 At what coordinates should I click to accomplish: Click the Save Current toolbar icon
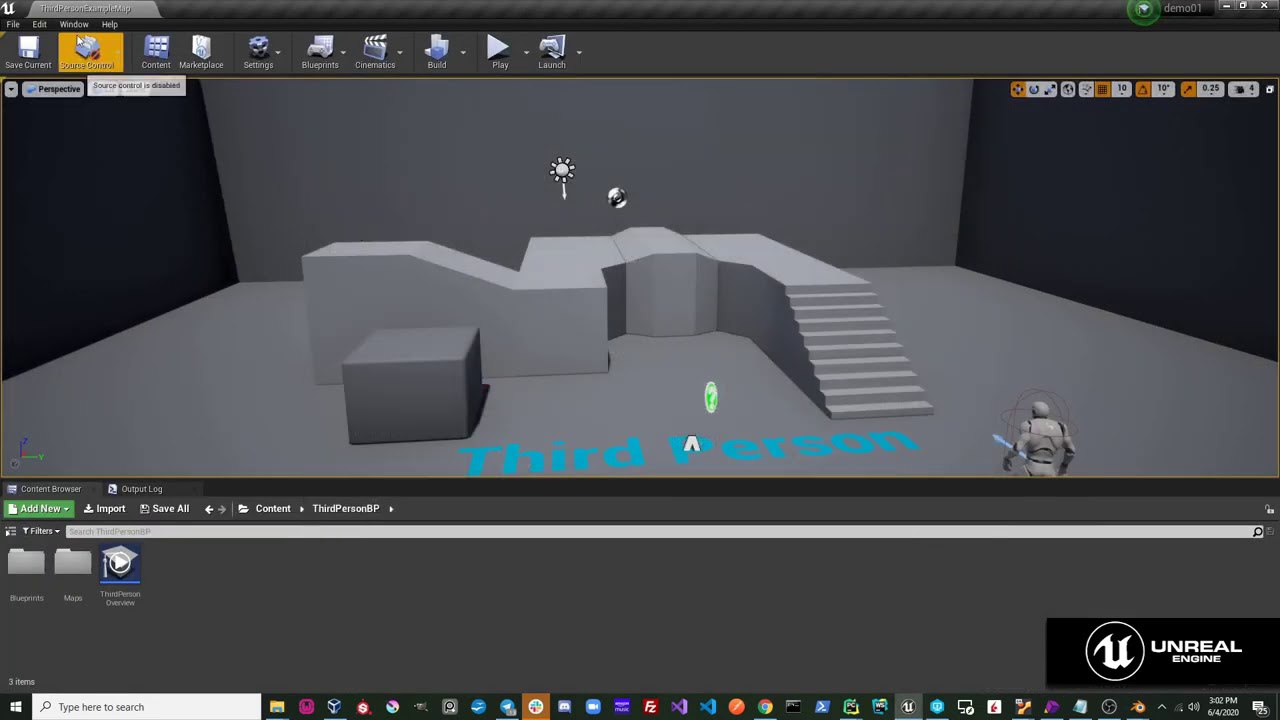28,52
